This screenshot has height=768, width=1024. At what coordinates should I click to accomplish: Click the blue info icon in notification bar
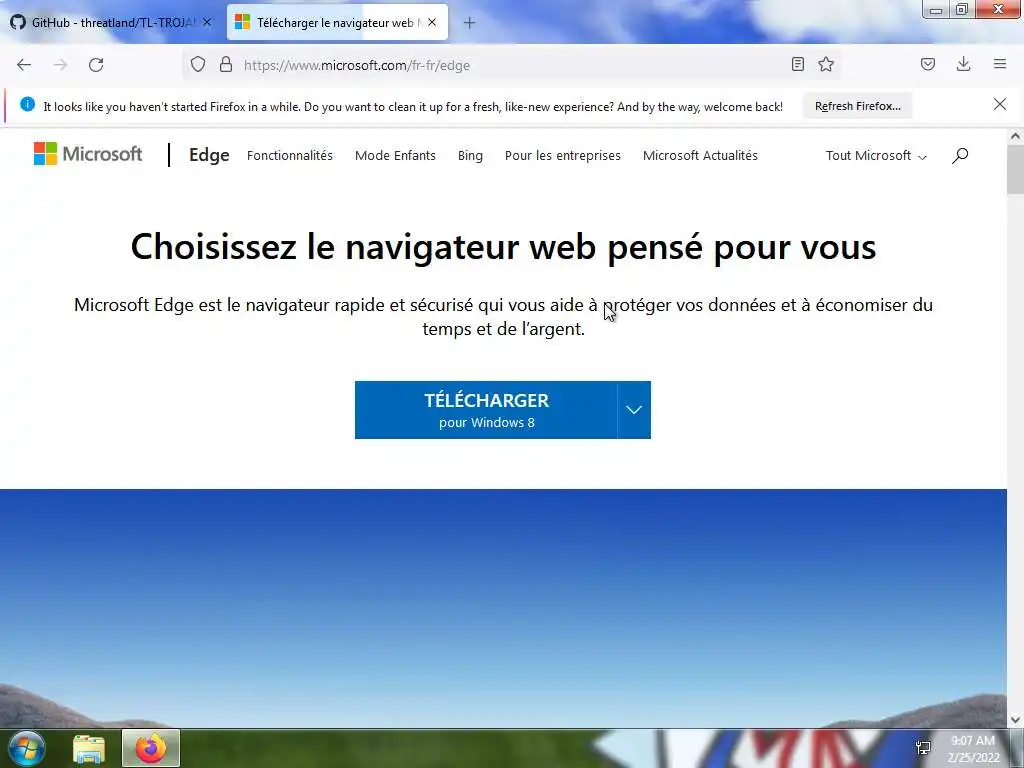click(27, 104)
